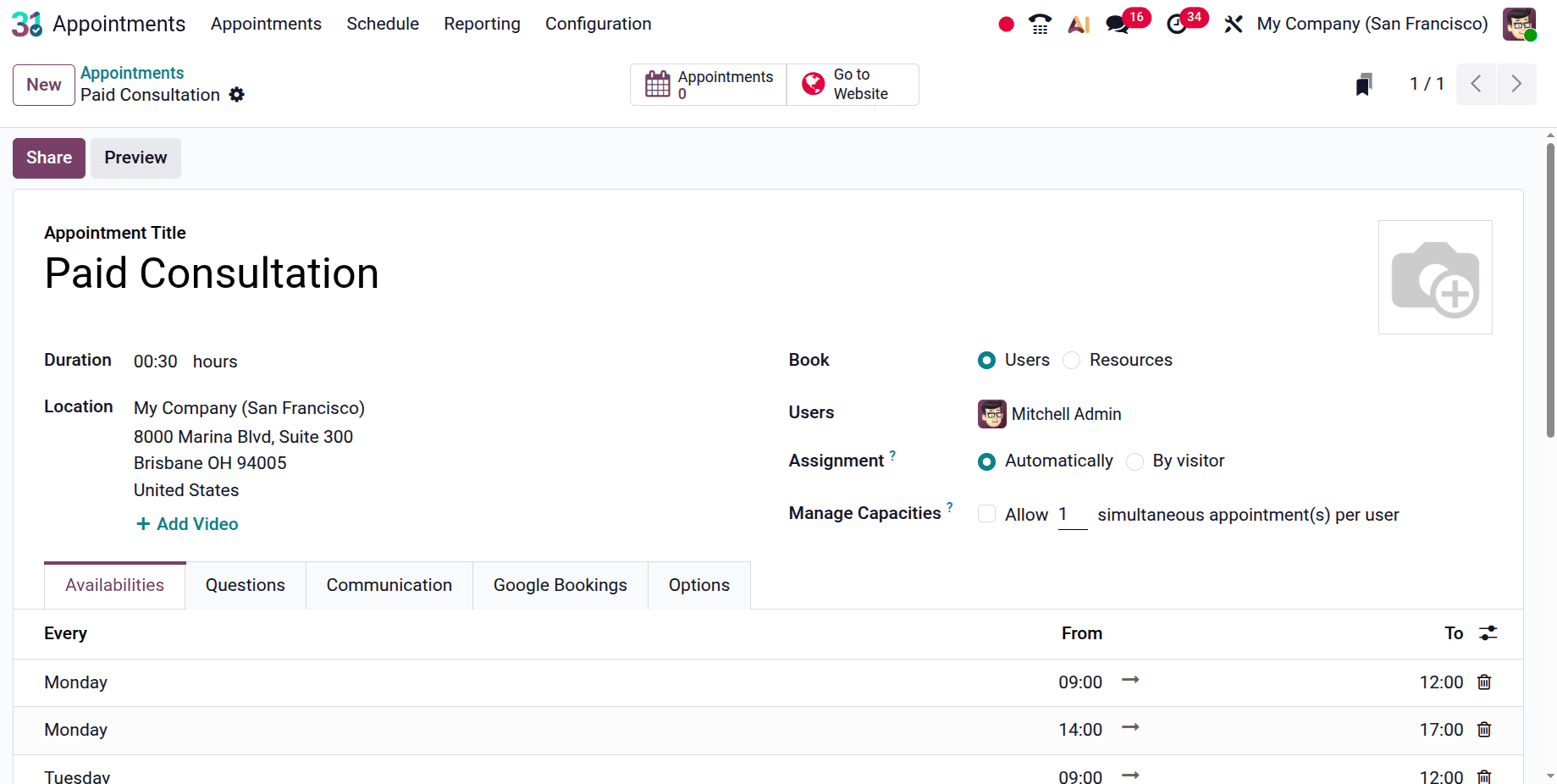This screenshot has width=1557, height=784.
Task: Select the Resources booking radio
Action: pyautogui.click(x=1071, y=361)
